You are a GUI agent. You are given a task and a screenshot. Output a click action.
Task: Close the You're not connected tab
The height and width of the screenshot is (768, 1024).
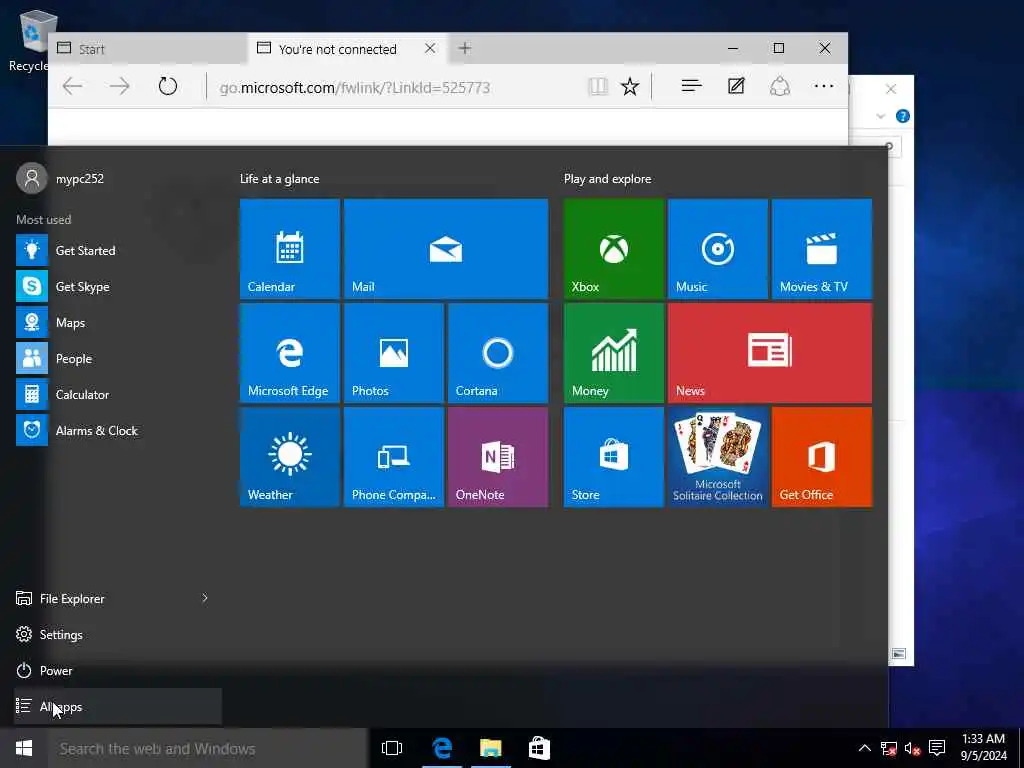(x=430, y=48)
